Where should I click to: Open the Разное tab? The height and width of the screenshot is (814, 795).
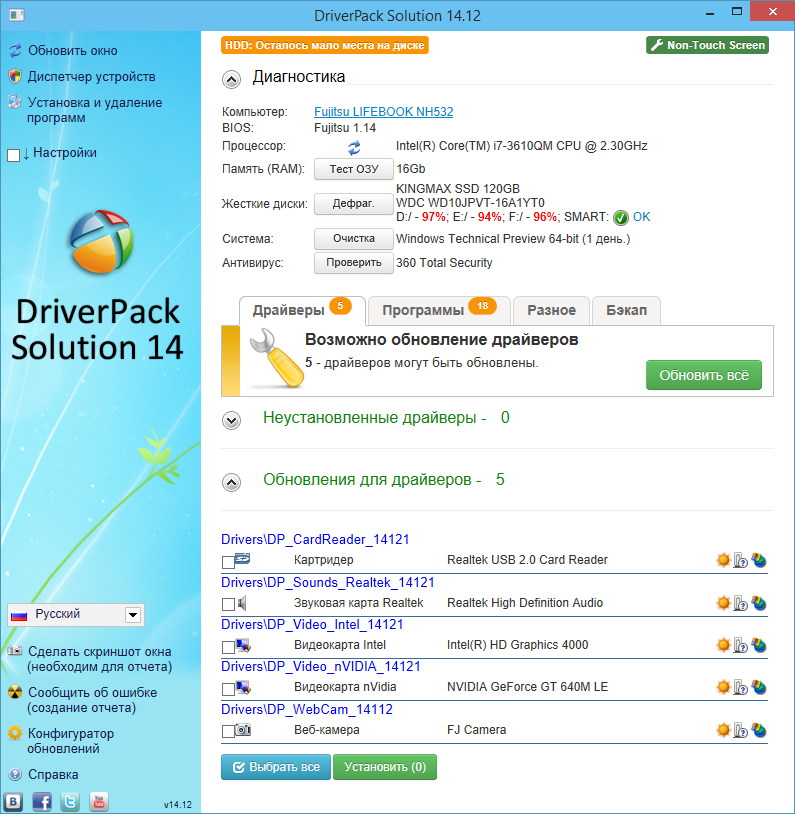551,310
